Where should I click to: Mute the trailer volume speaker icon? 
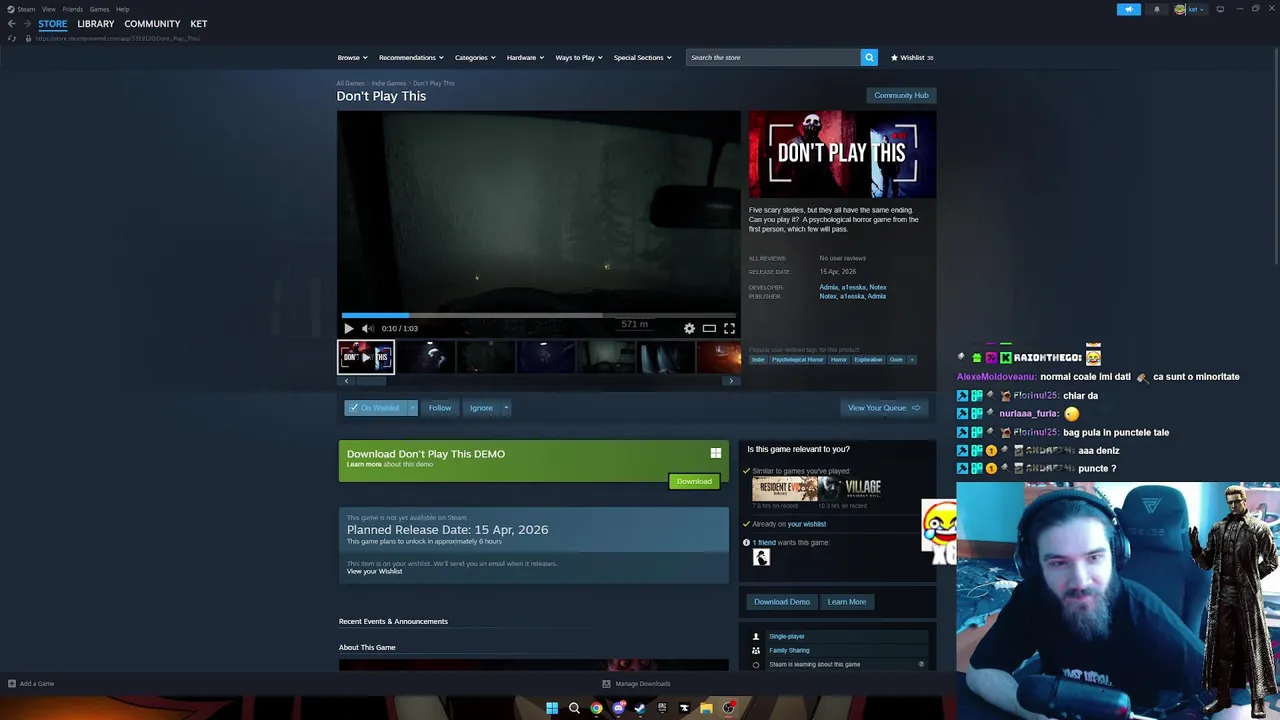point(368,328)
